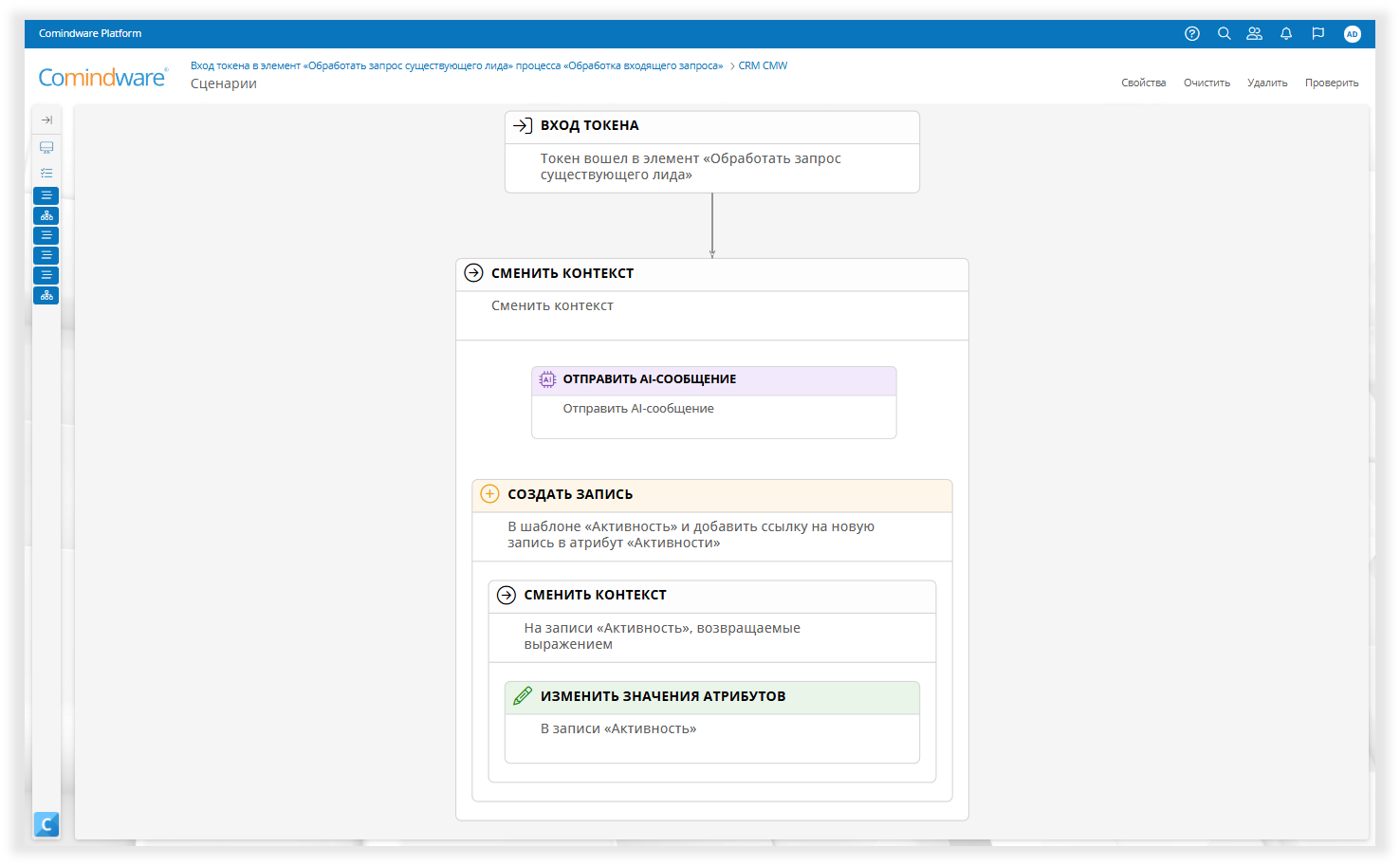Image resolution: width=1400 pixels, height=866 pixels.
Task: Open the help question mark icon
Action: [1192, 33]
